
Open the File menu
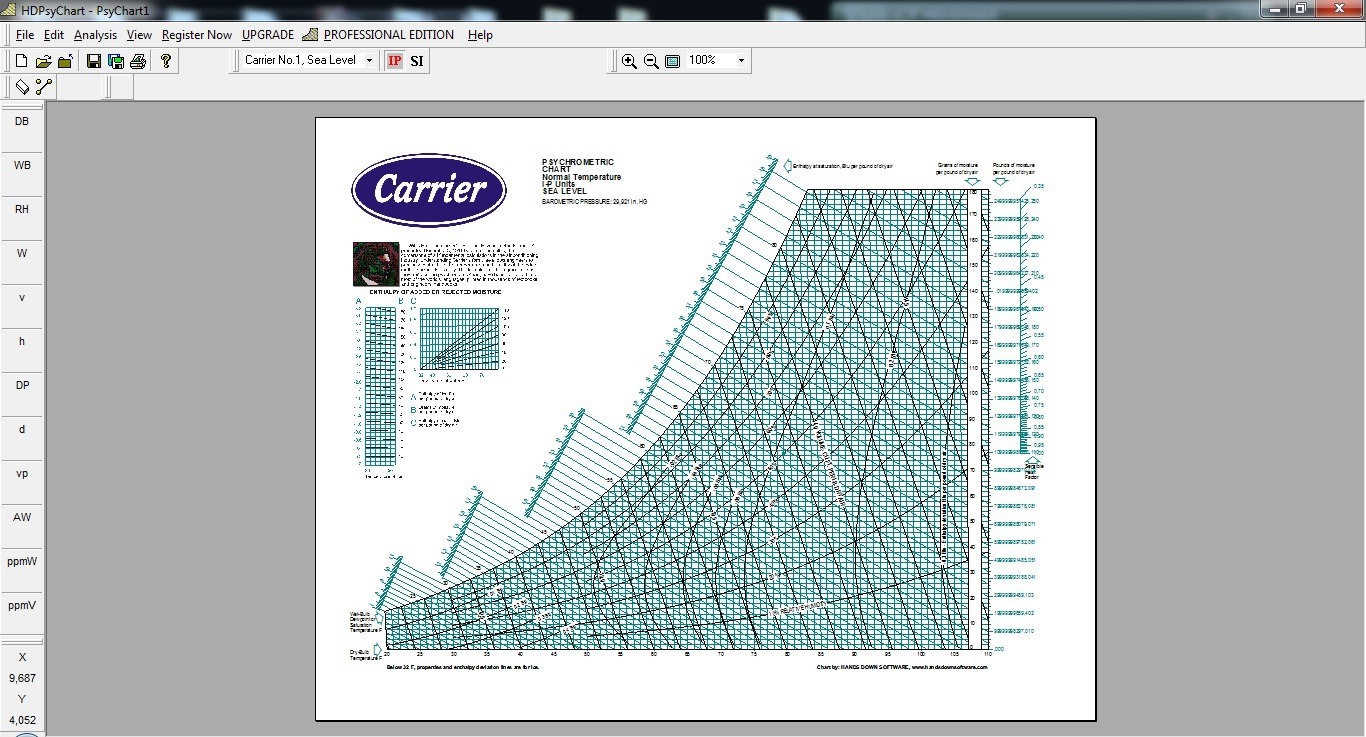click(x=25, y=35)
